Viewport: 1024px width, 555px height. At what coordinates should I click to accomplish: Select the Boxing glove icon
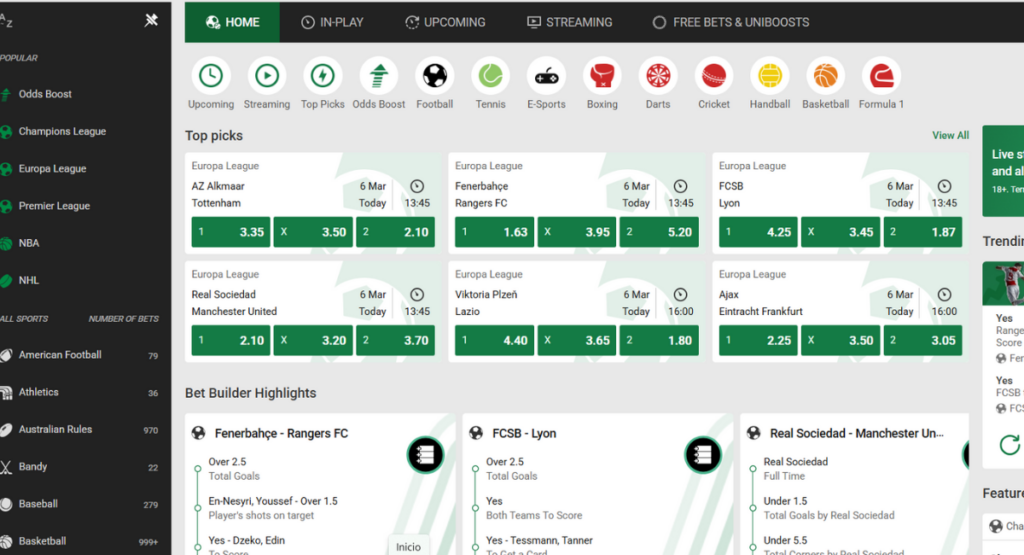pos(602,76)
